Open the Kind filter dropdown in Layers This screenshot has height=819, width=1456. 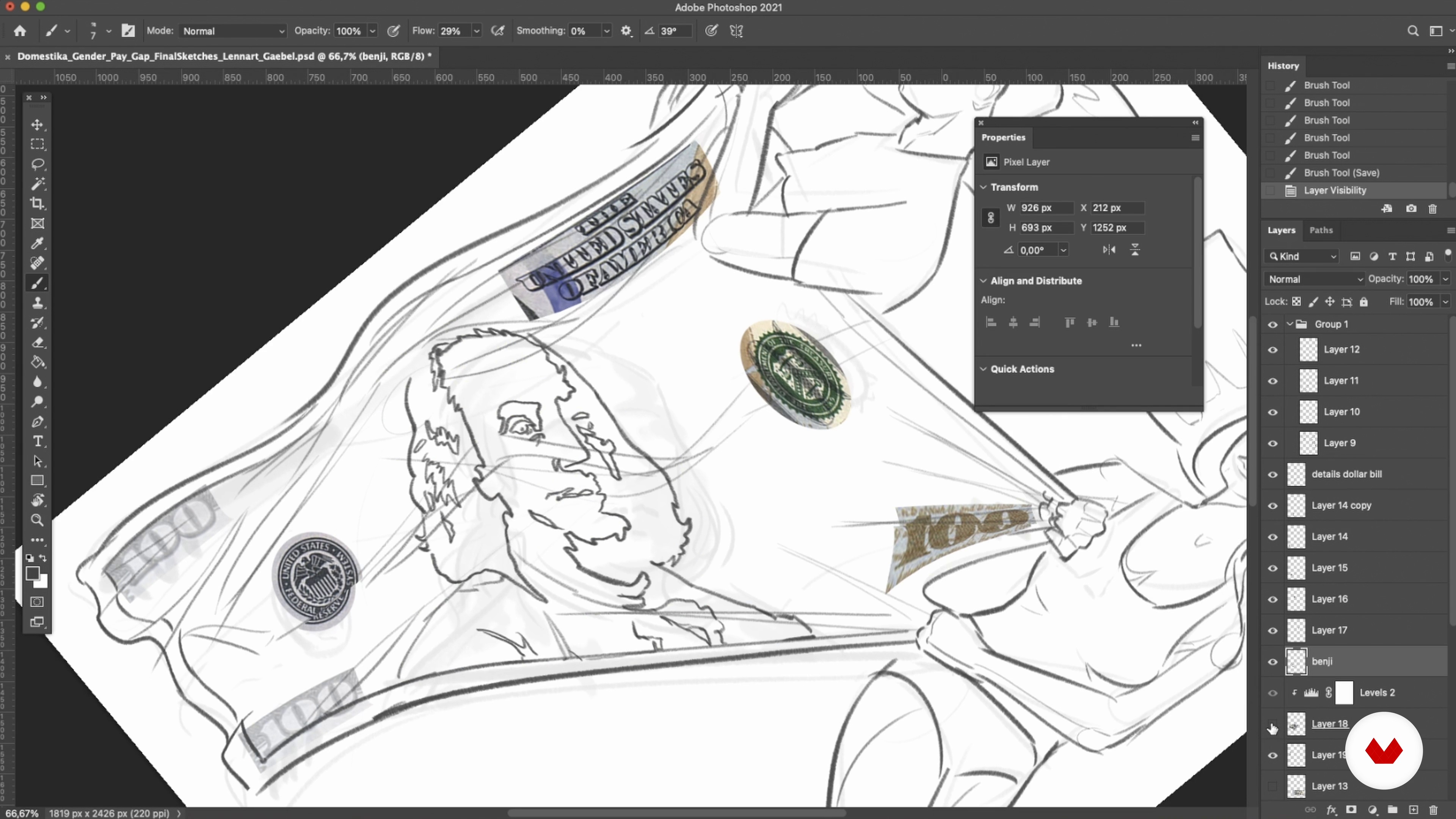(x=1302, y=257)
